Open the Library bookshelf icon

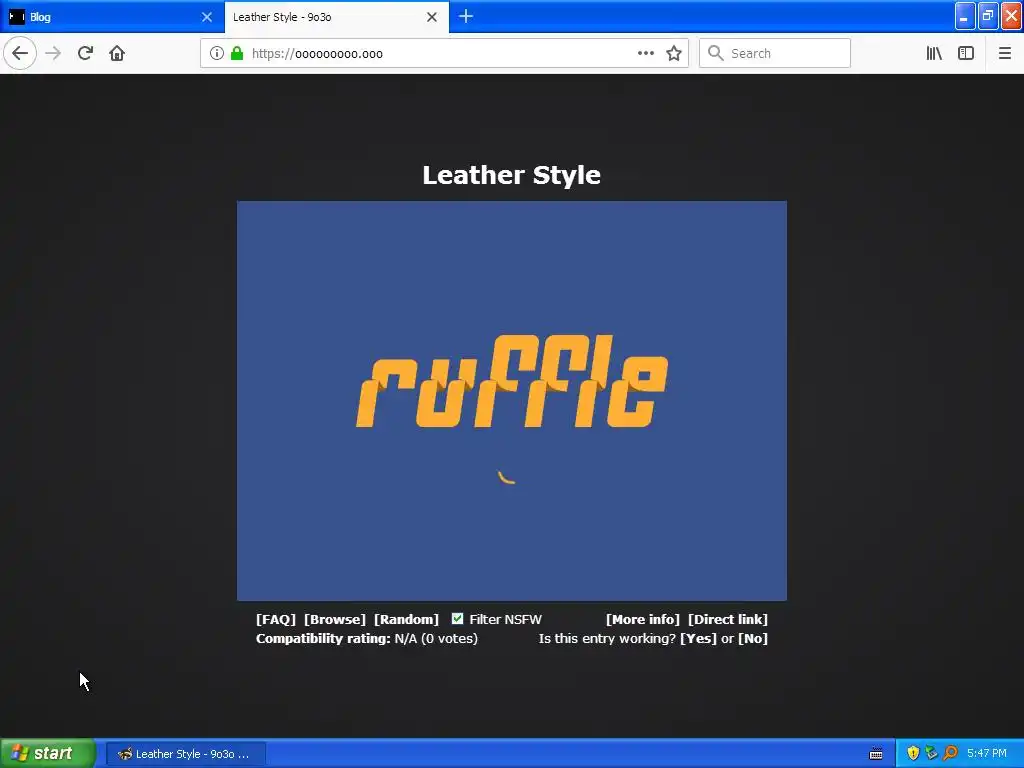tap(934, 53)
